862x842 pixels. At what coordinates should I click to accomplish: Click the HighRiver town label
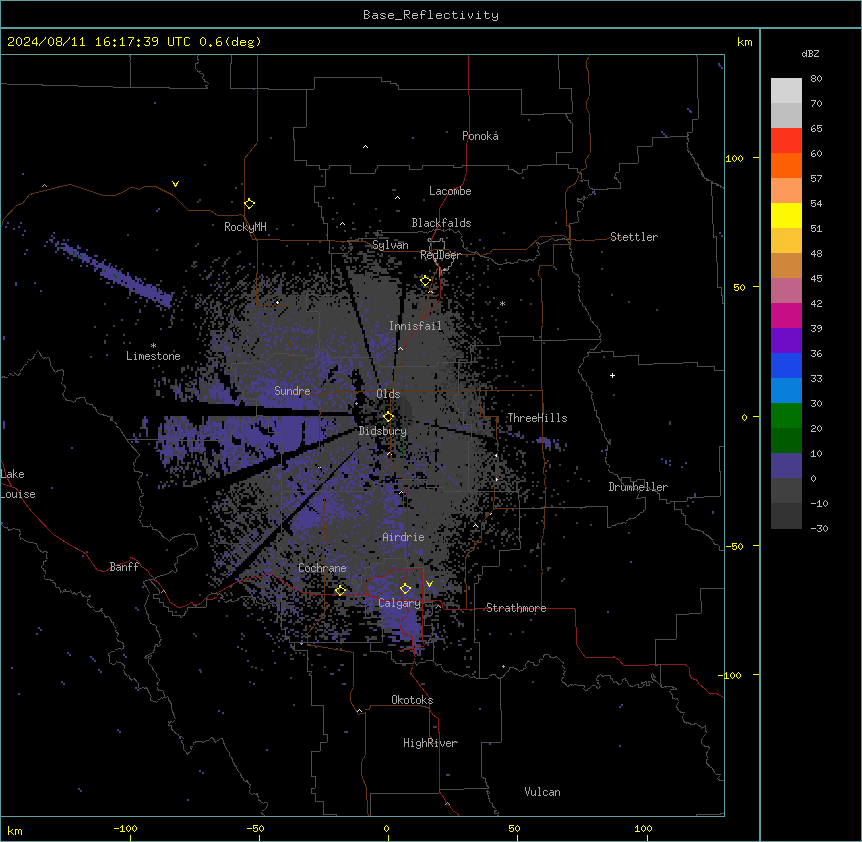click(430, 743)
